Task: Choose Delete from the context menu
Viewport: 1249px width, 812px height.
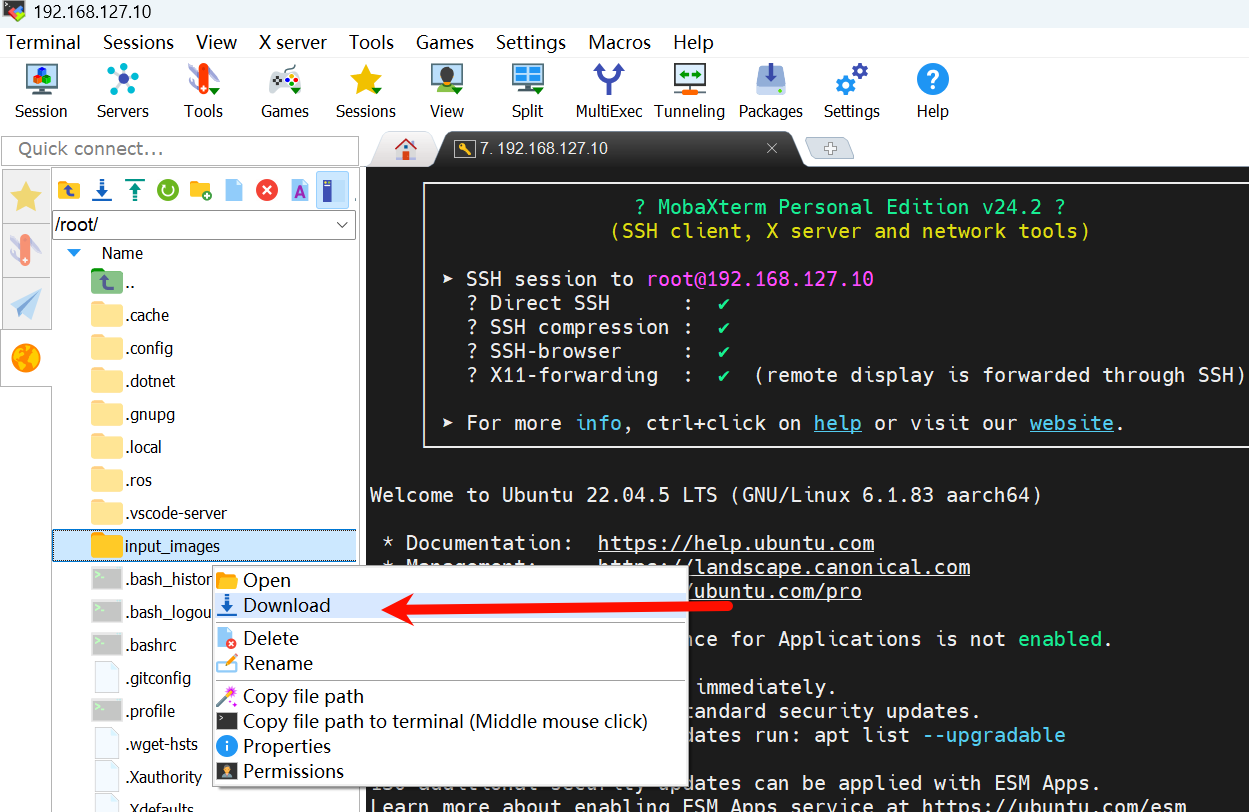Action: click(450, 638)
